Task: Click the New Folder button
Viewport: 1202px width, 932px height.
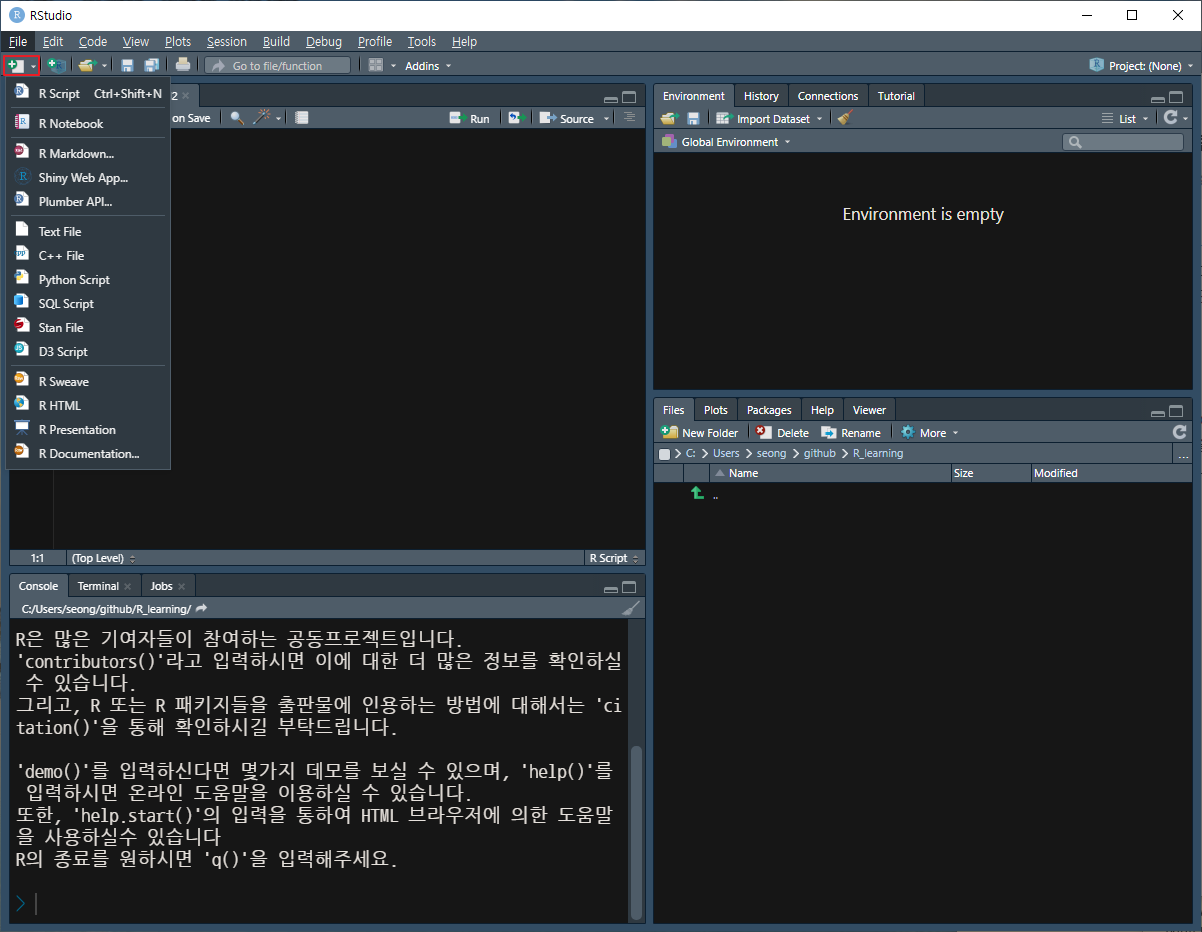Action: click(x=700, y=432)
